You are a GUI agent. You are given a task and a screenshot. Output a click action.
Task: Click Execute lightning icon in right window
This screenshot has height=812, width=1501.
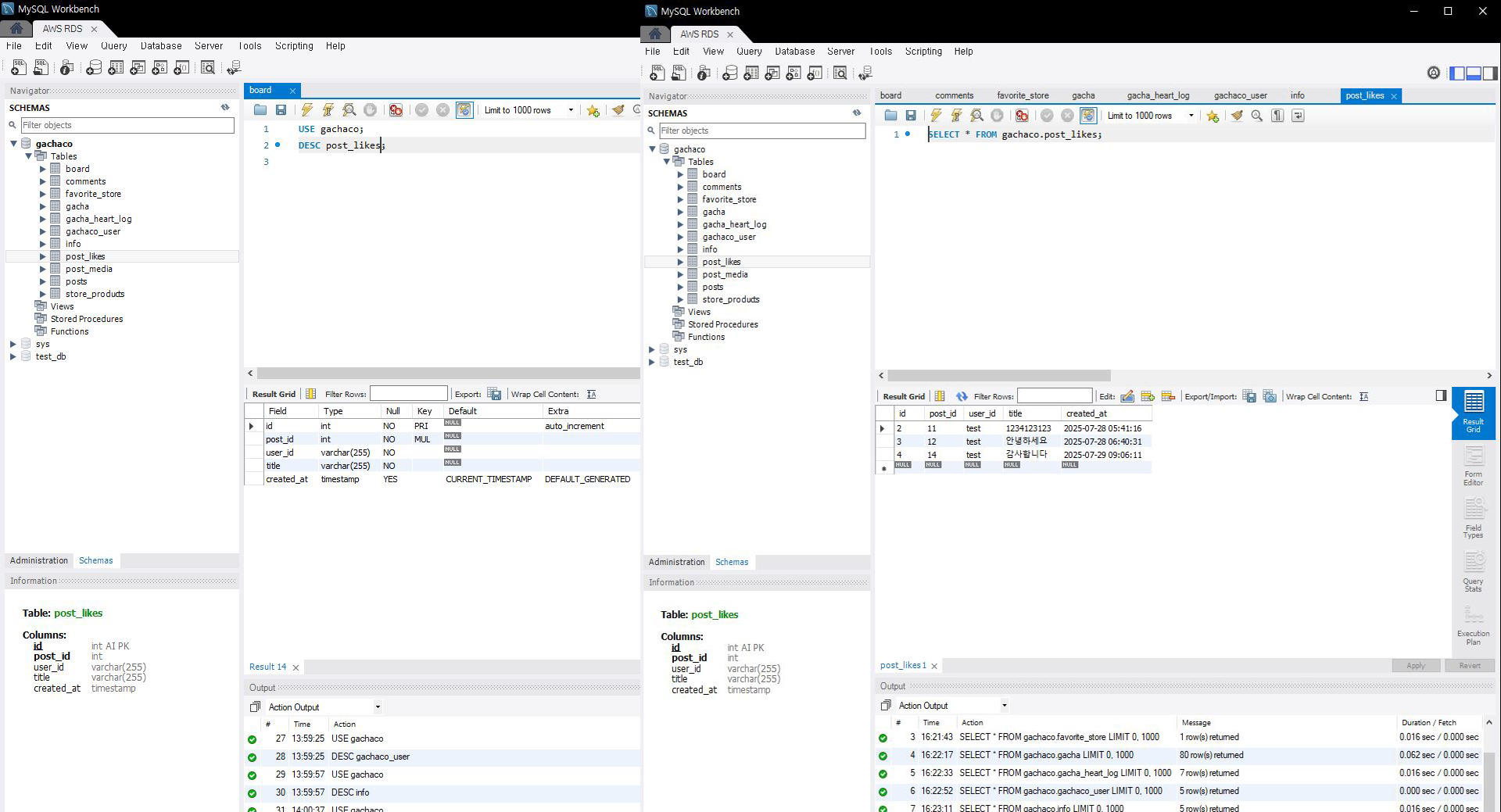coord(935,116)
